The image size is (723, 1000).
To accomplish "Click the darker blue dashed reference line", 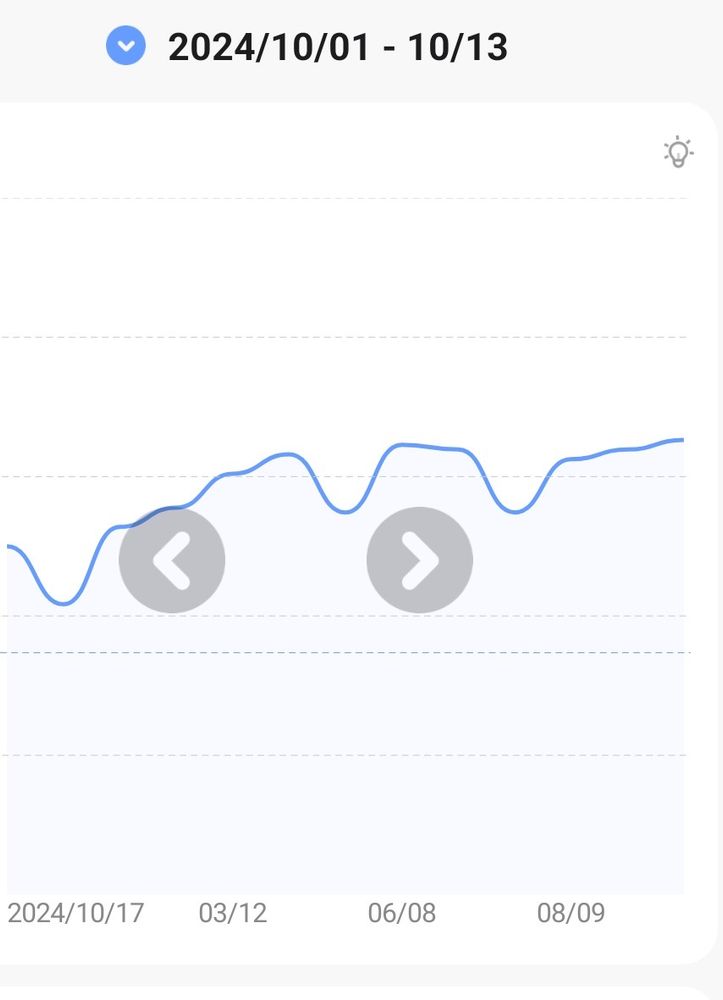I will pos(345,652).
